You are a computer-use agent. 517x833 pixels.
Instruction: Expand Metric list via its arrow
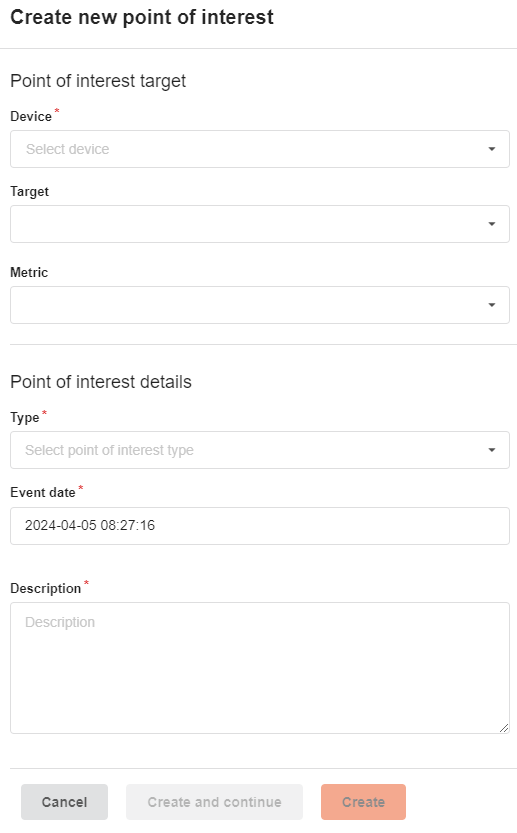pos(491,305)
